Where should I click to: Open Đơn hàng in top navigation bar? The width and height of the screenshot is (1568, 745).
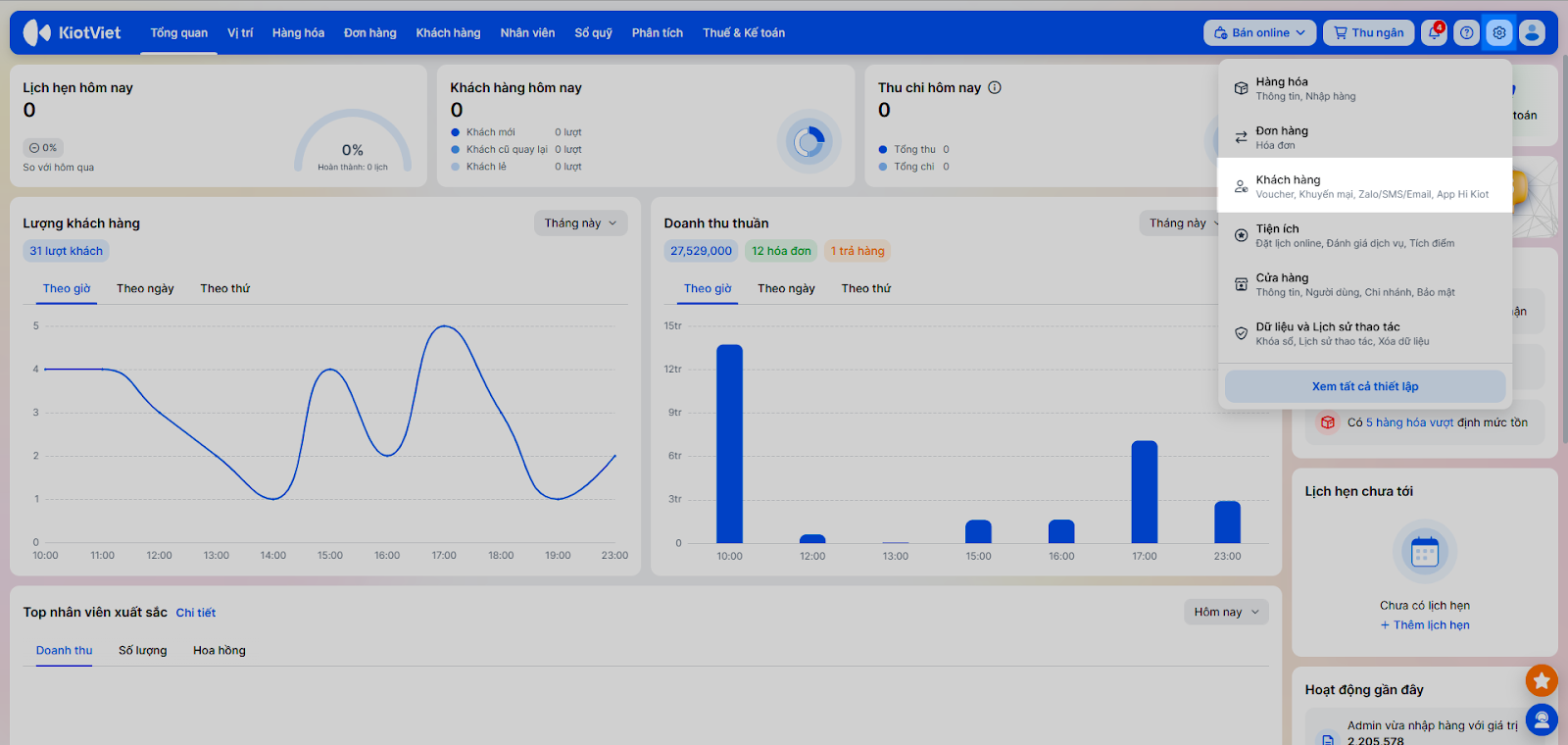tap(370, 32)
